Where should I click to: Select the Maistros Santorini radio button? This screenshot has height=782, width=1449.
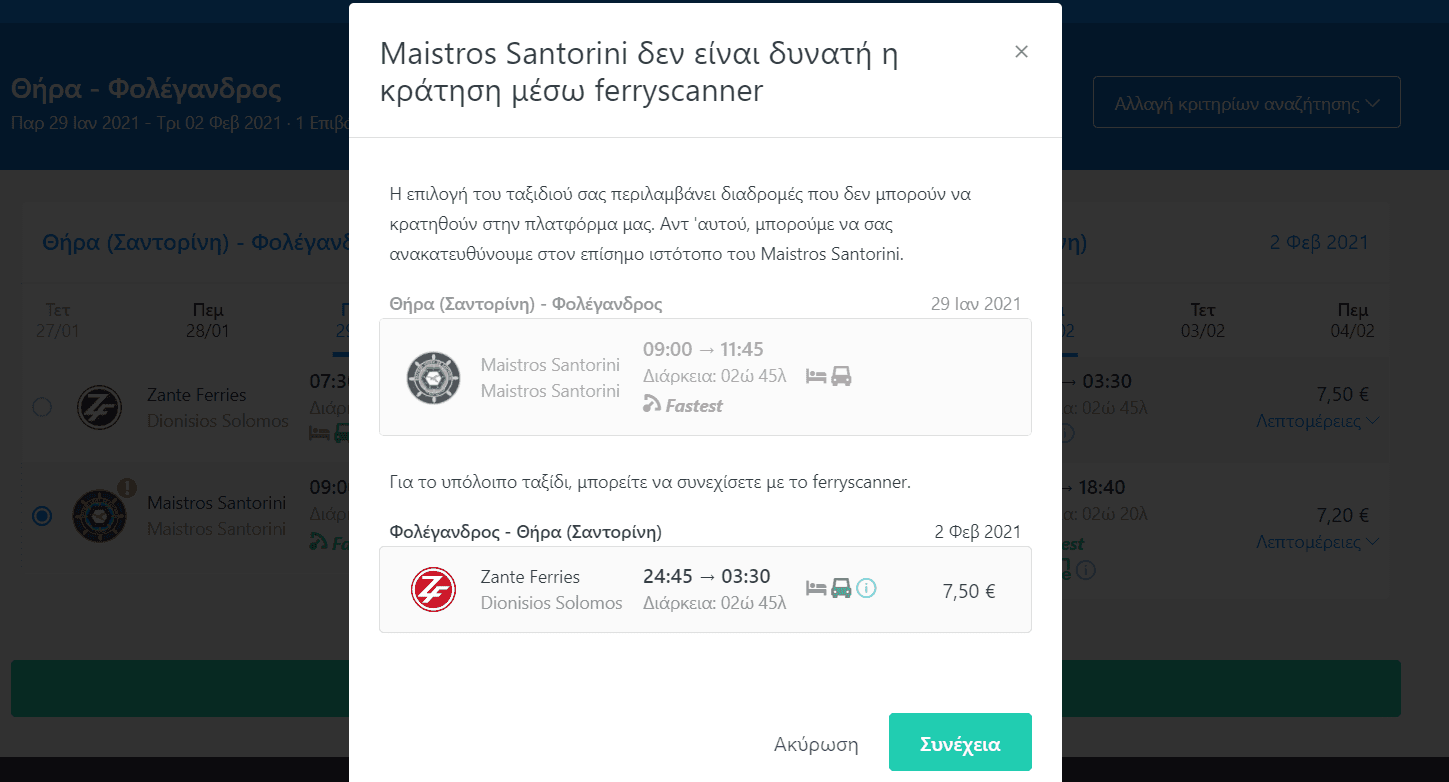(x=42, y=516)
